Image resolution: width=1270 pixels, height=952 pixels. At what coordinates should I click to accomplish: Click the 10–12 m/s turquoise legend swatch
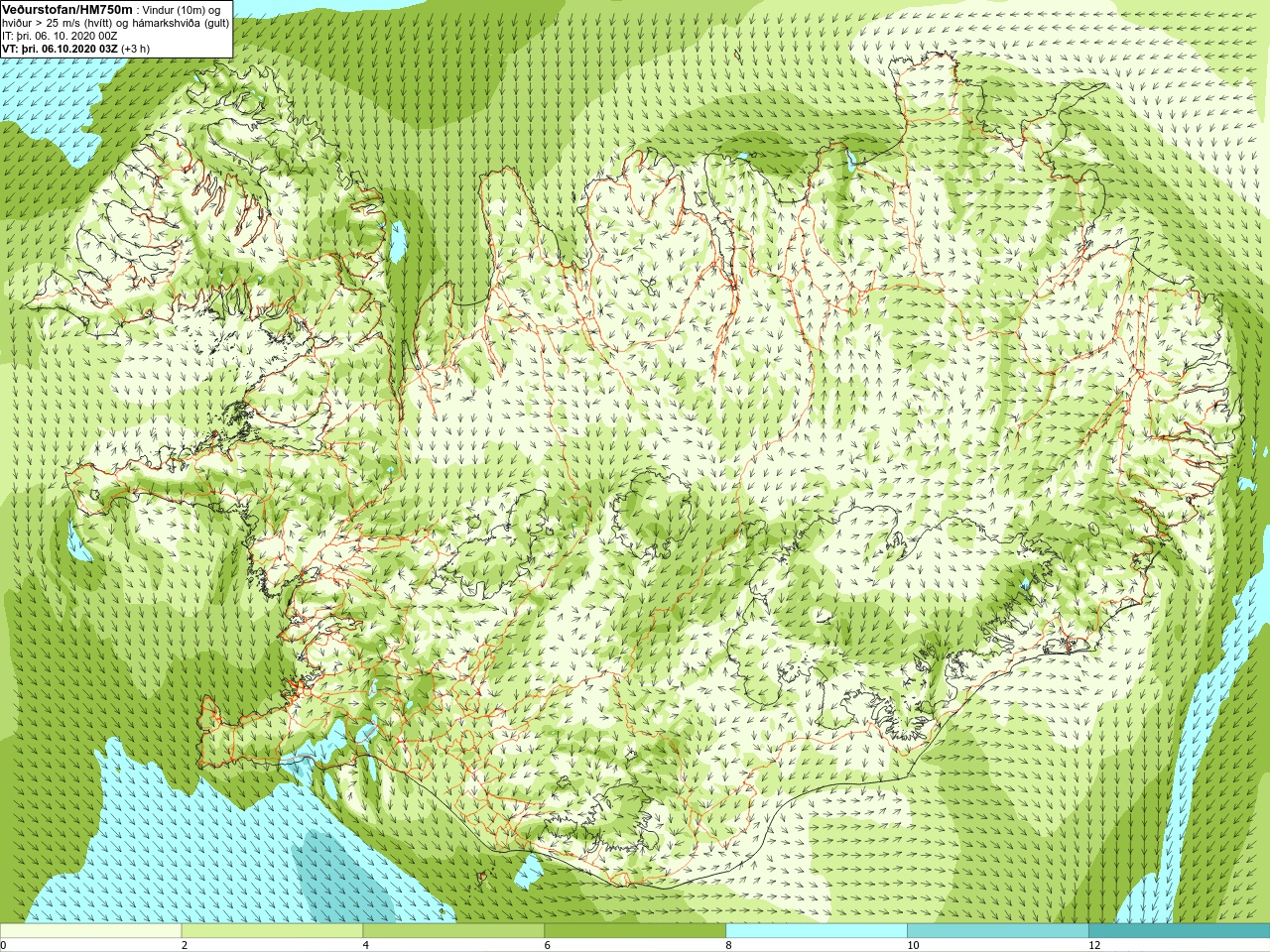click(x=997, y=930)
